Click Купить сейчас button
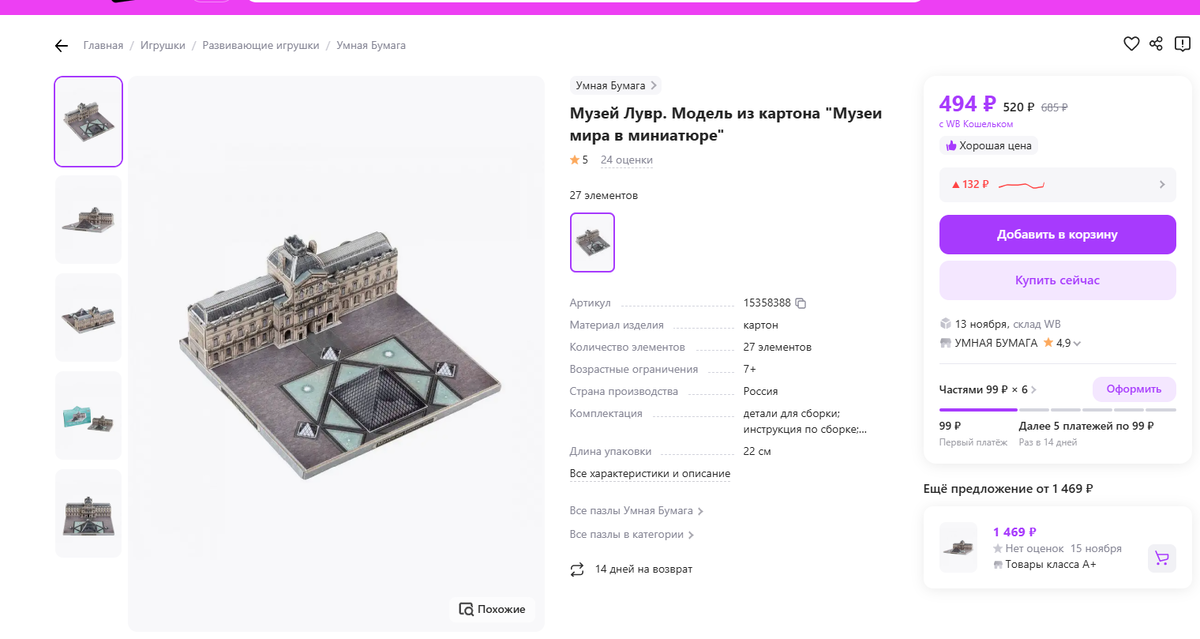This screenshot has height=639, width=1200. coord(1057,280)
